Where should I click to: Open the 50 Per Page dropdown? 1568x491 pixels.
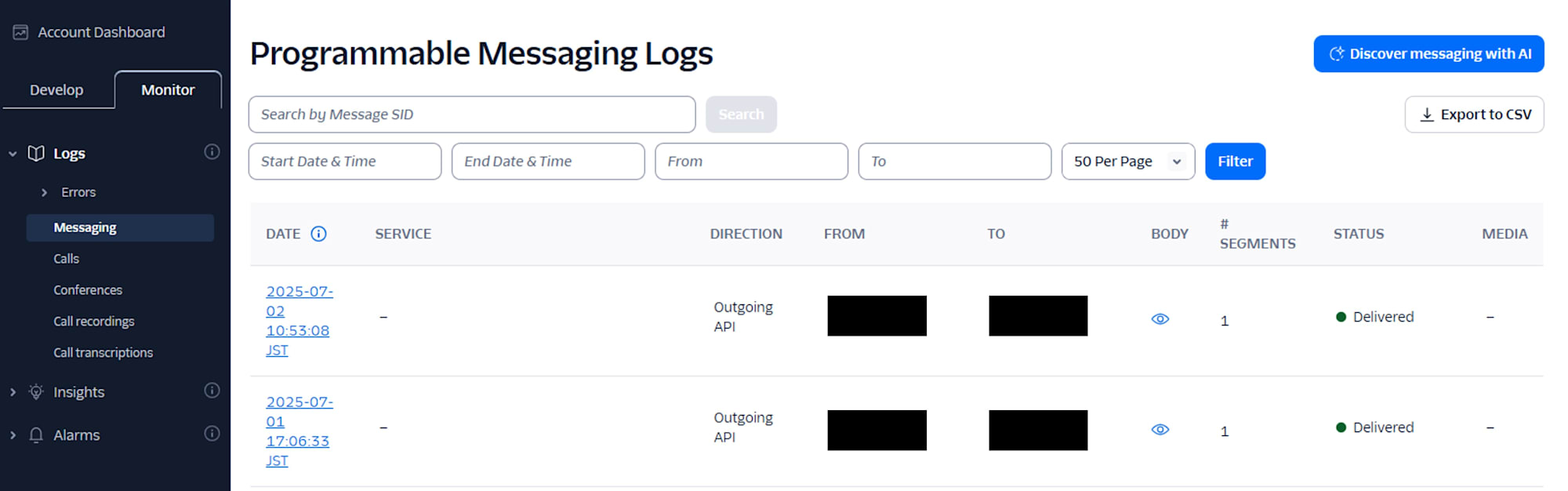[x=1128, y=162]
